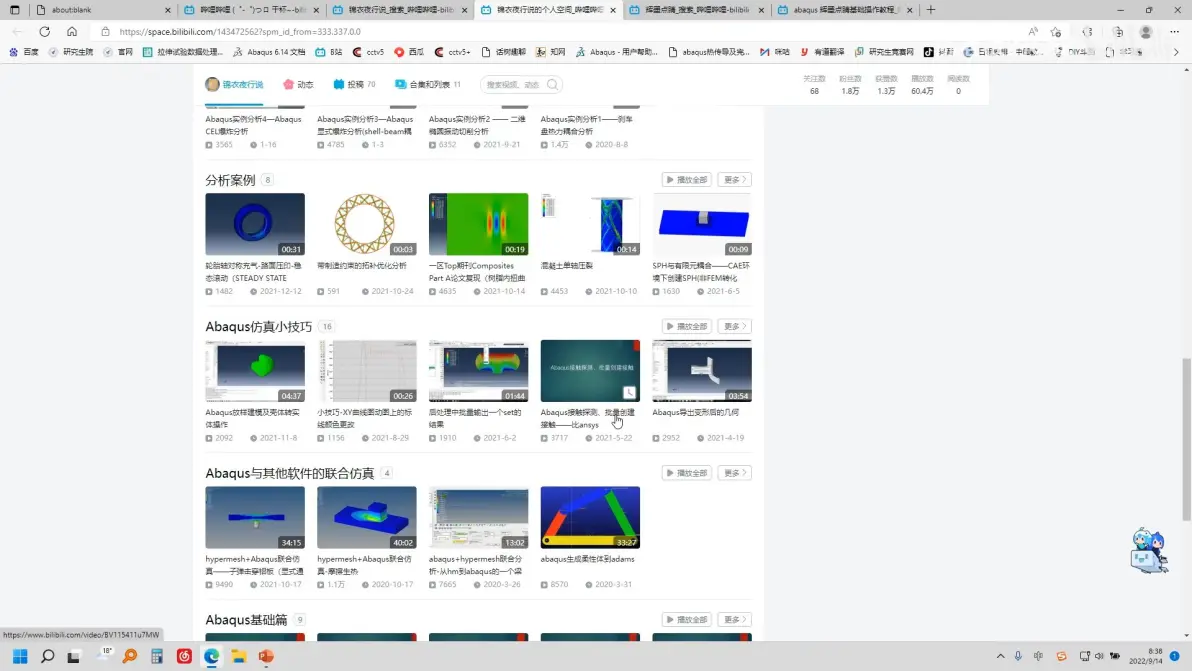This screenshot has width=1192, height=671.
Task: Play all Abaqus仿真小技巧 videos
Action: [686, 326]
